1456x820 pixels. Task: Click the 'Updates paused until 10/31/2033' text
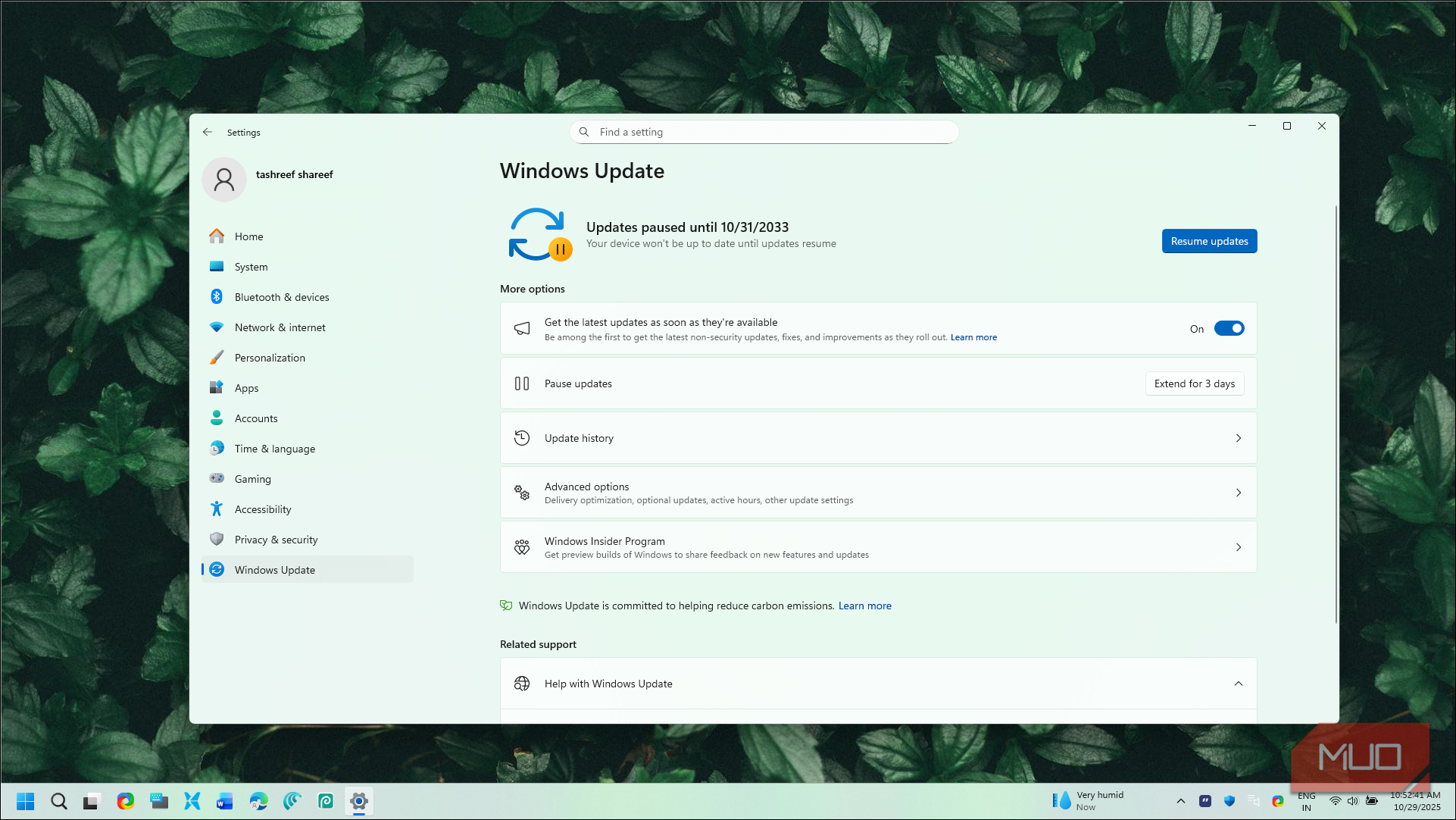tap(687, 227)
